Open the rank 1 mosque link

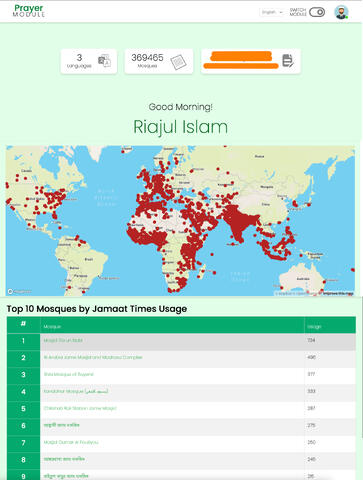click(x=63, y=340)
